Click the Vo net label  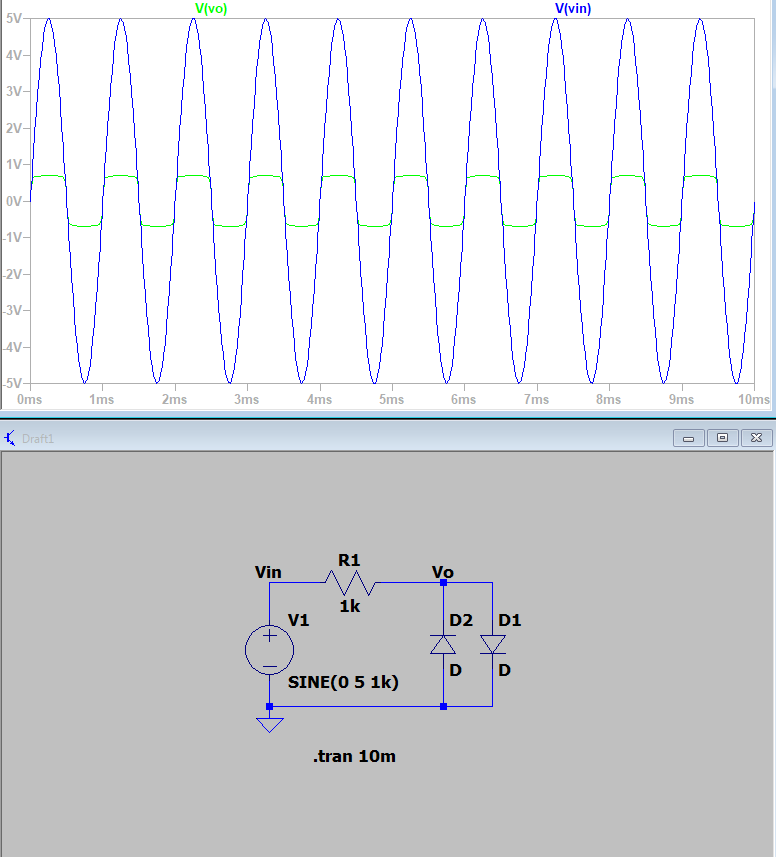tap(442, 572)
